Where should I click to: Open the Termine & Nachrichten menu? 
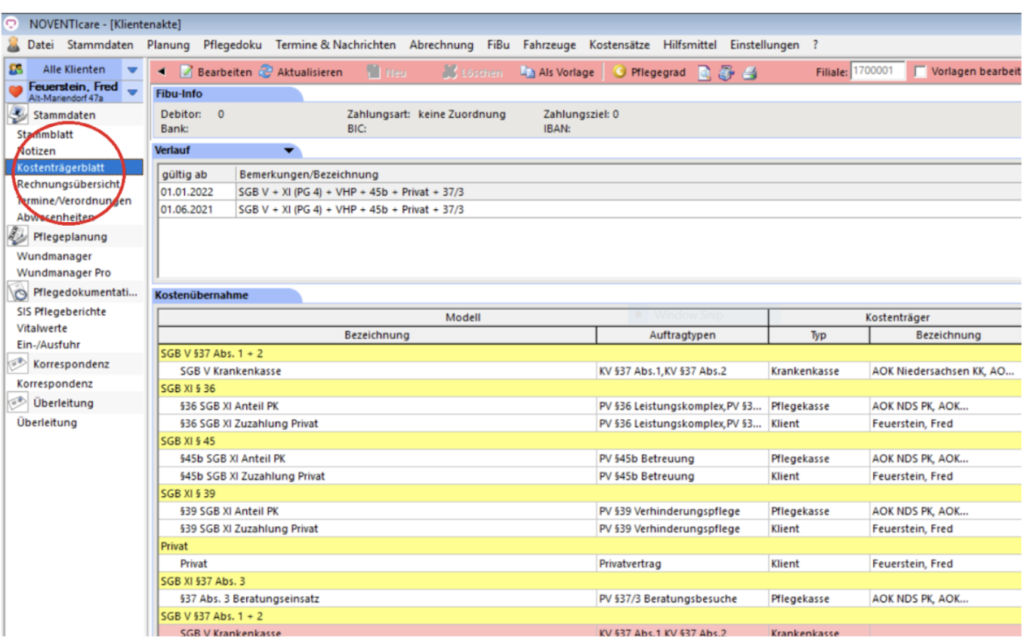click(335, 45)
